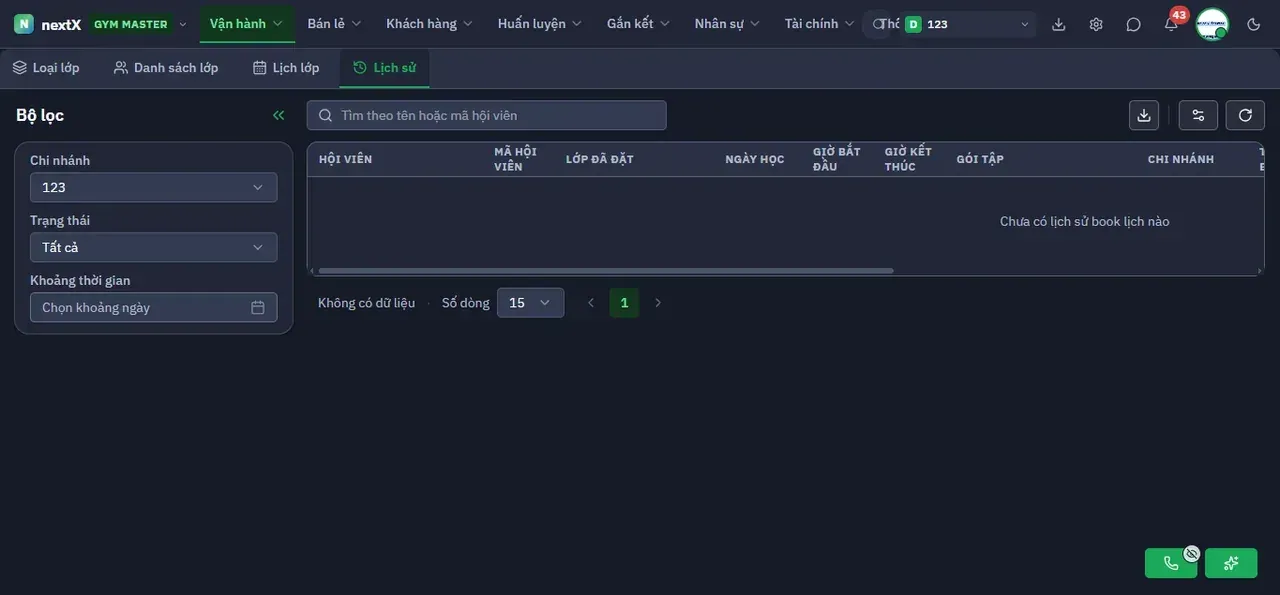Screen dimensions: 1280x595
Task: Click the nextX logo icon
Action: [x=24, y=24]
